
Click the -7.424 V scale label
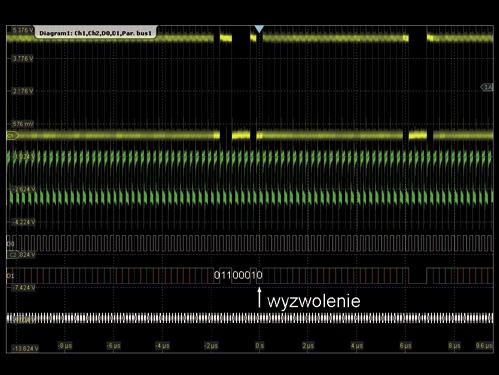click(23, 287)
